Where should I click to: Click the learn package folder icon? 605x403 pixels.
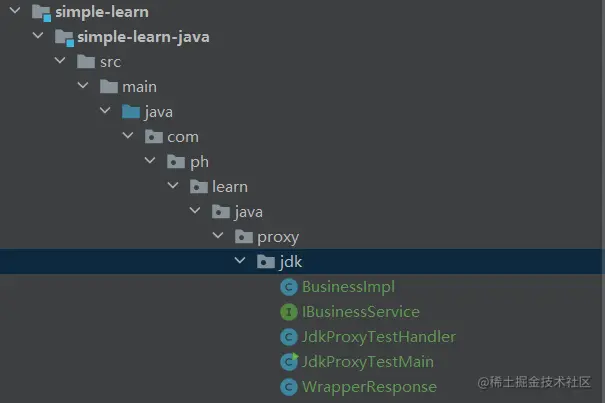(199, 187)
